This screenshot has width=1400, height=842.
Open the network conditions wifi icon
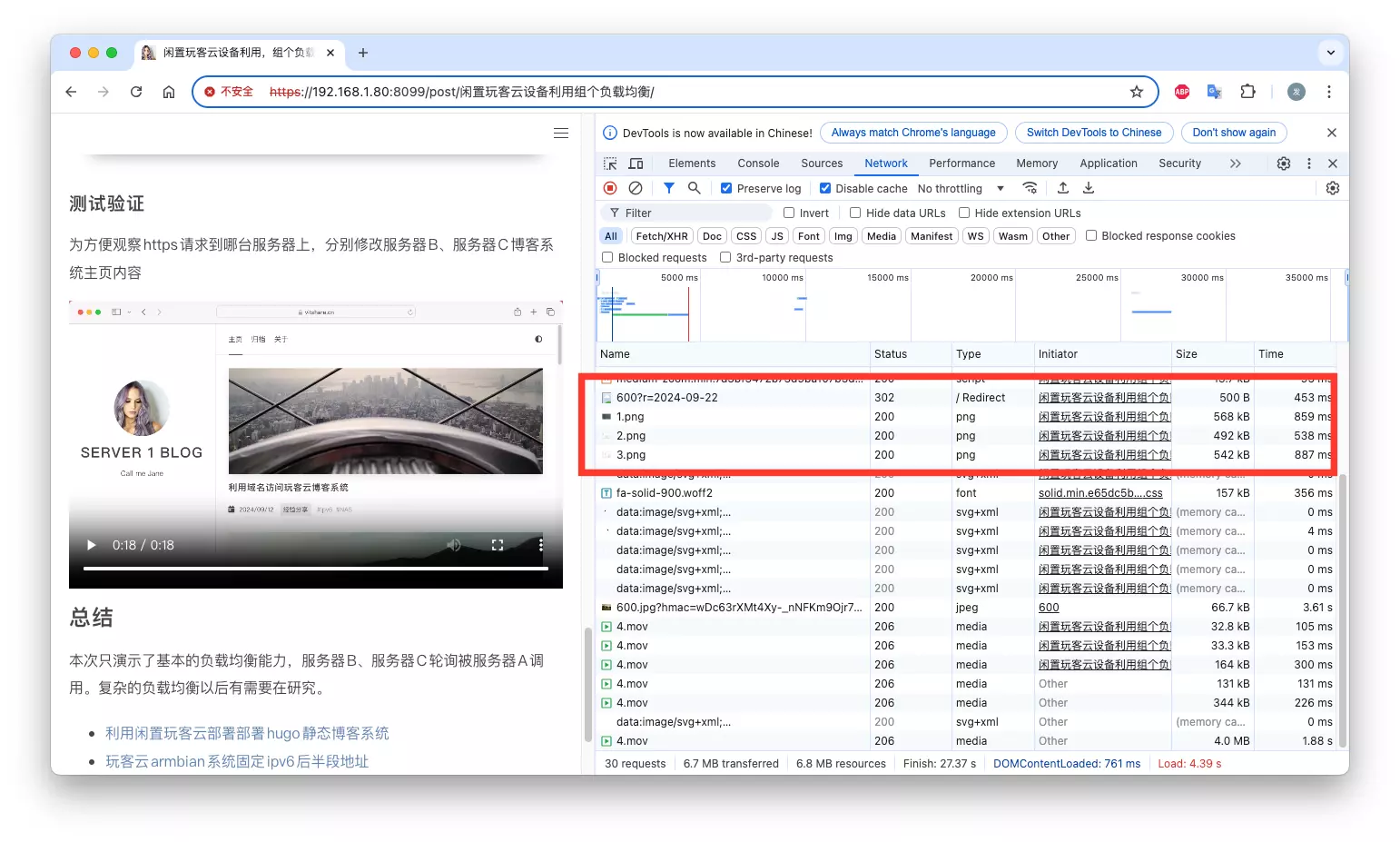(1030, 188)
